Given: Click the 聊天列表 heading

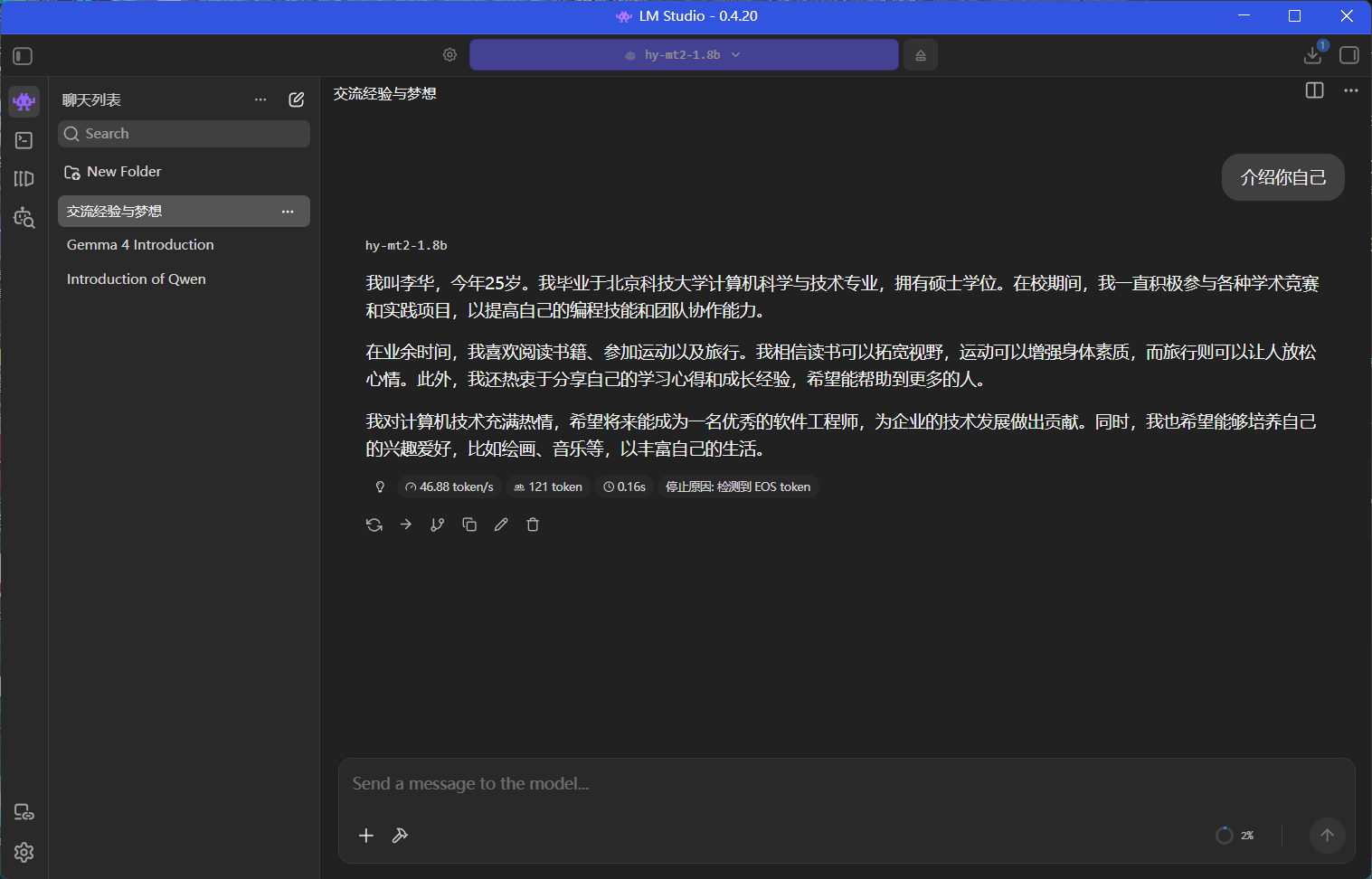Looking at the screenshot, I should click(91, 99).
